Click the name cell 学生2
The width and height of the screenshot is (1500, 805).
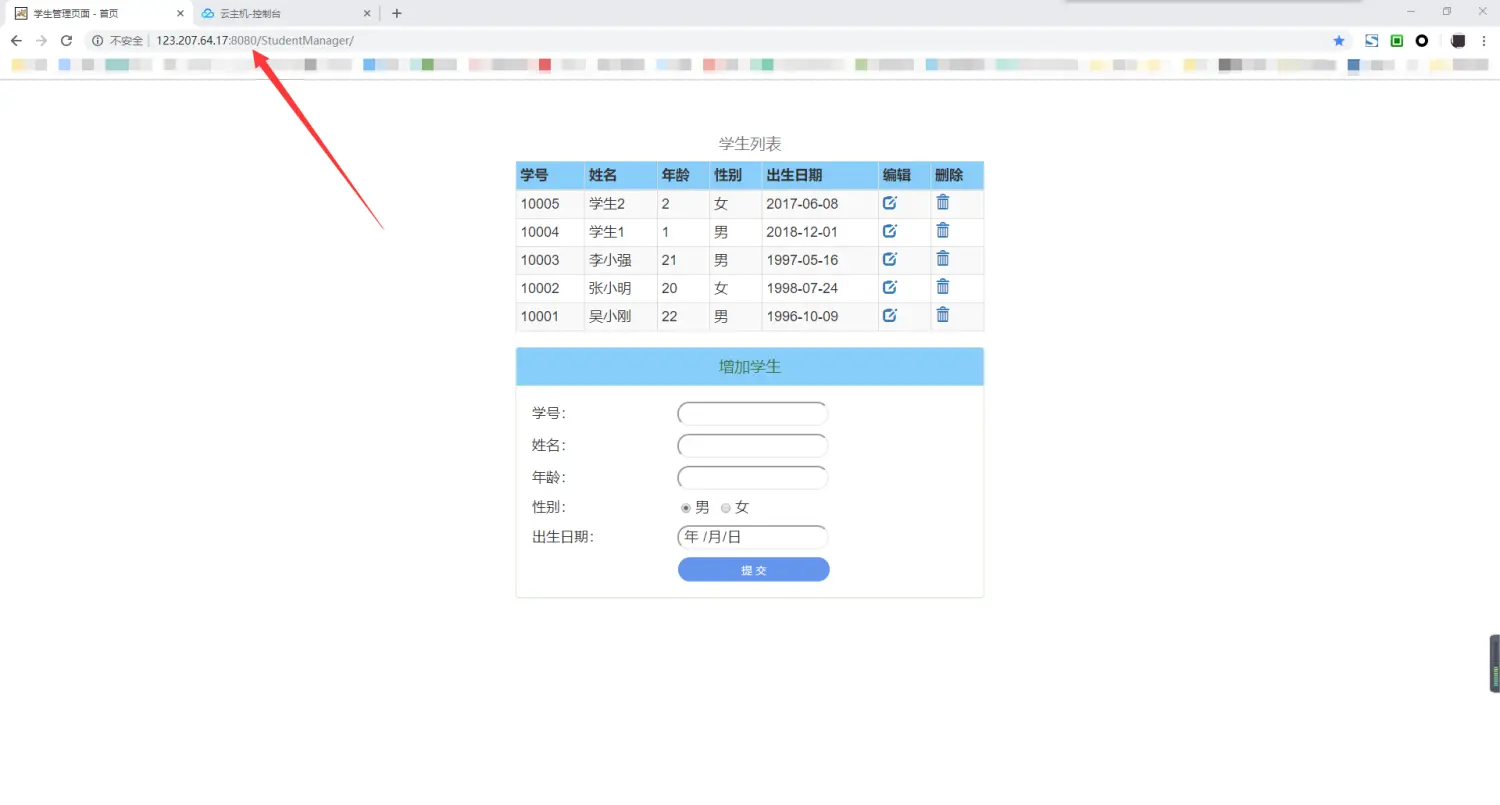pyautogui.click(x=621, y=204)
